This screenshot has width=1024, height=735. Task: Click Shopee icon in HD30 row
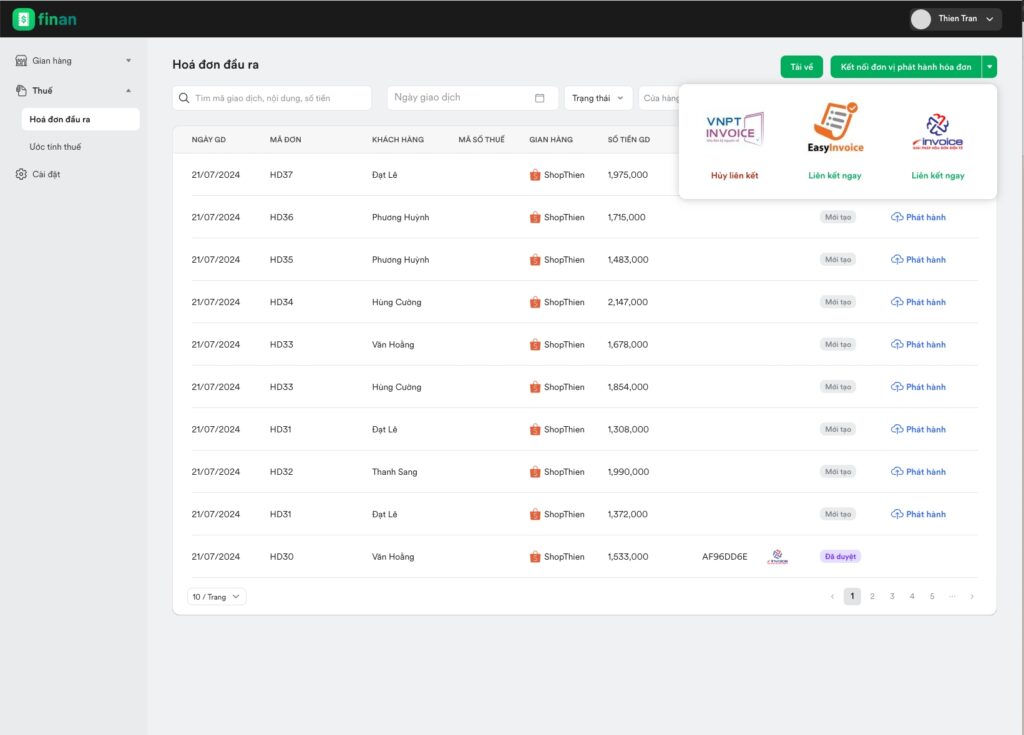pyautogui.click(x=535, y=557)
